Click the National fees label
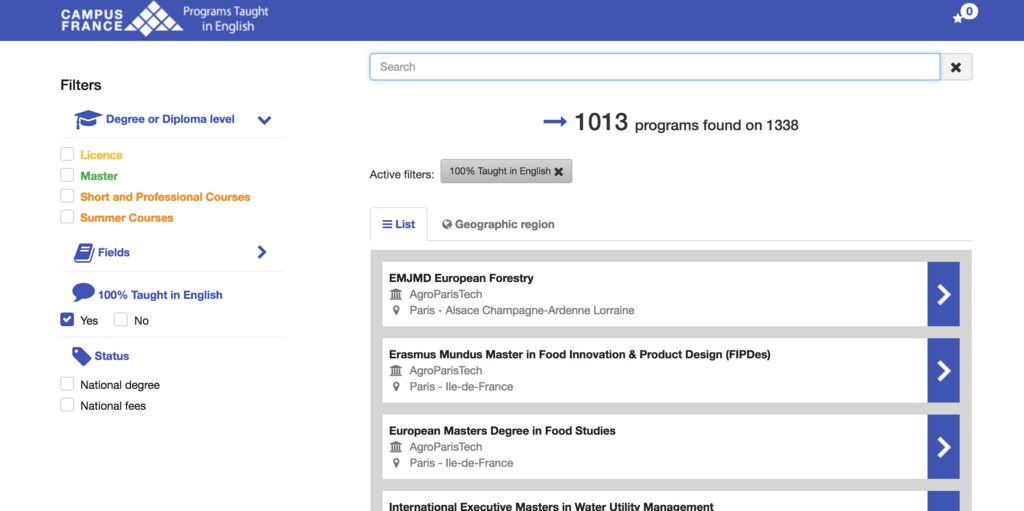 113,406
